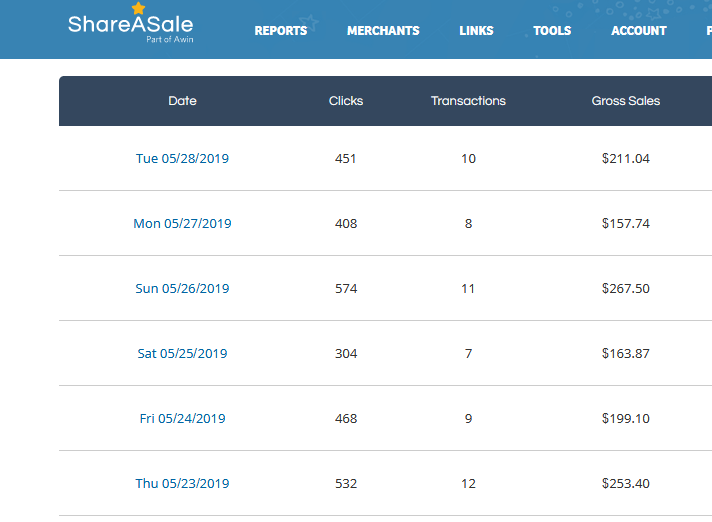Select the 574 clicks value
This screenshot has width=712, height=522.
346,288
